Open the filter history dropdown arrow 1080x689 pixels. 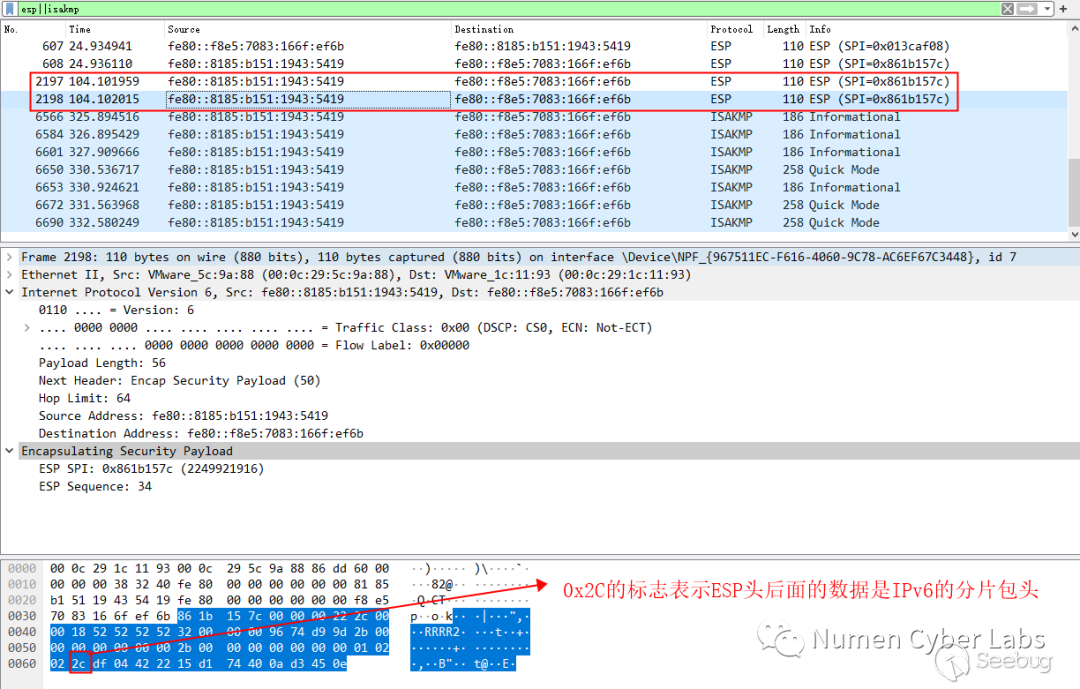point(1048,9)
